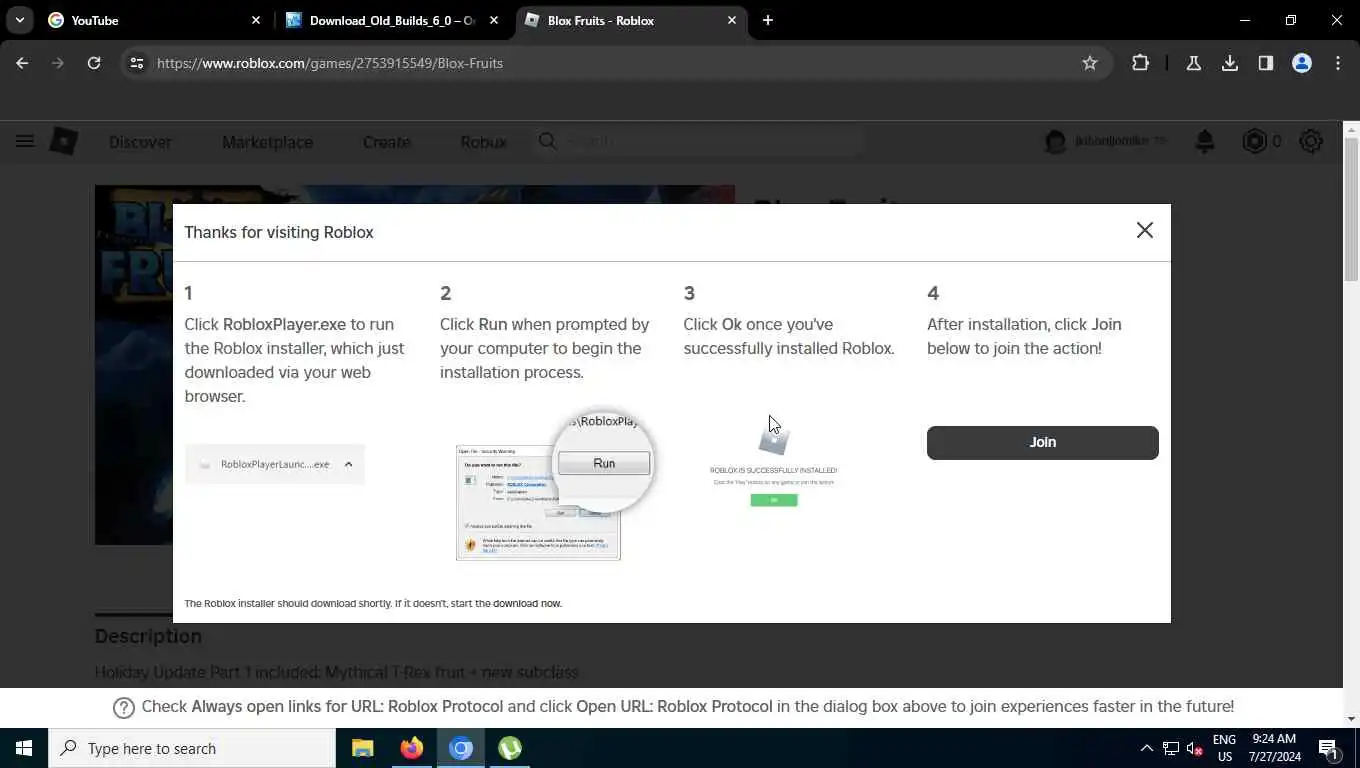The width and height of the screenshot is (1360, 768).
Task: Click the Chrome taskbar icon
Action: click(x=460, y=748)
